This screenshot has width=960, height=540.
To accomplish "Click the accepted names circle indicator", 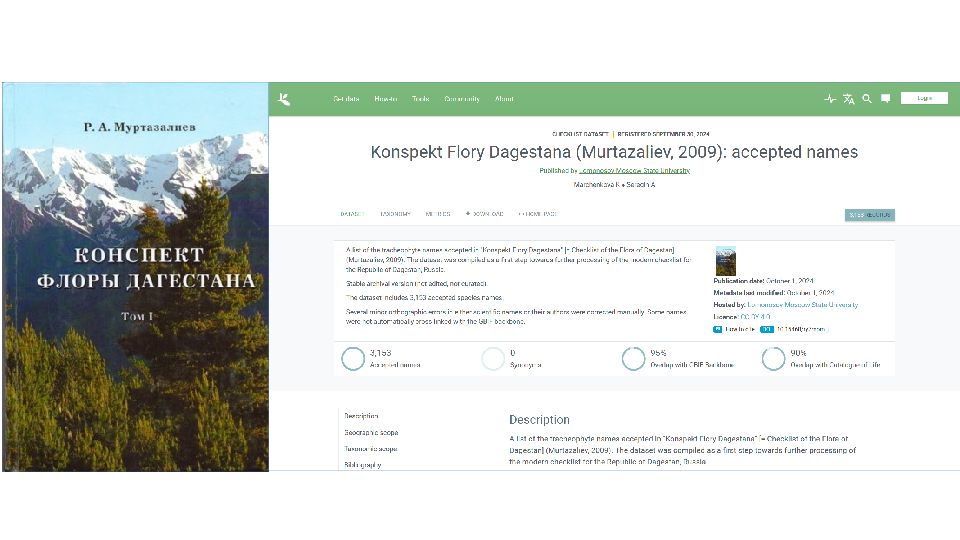I will [353, 359].
